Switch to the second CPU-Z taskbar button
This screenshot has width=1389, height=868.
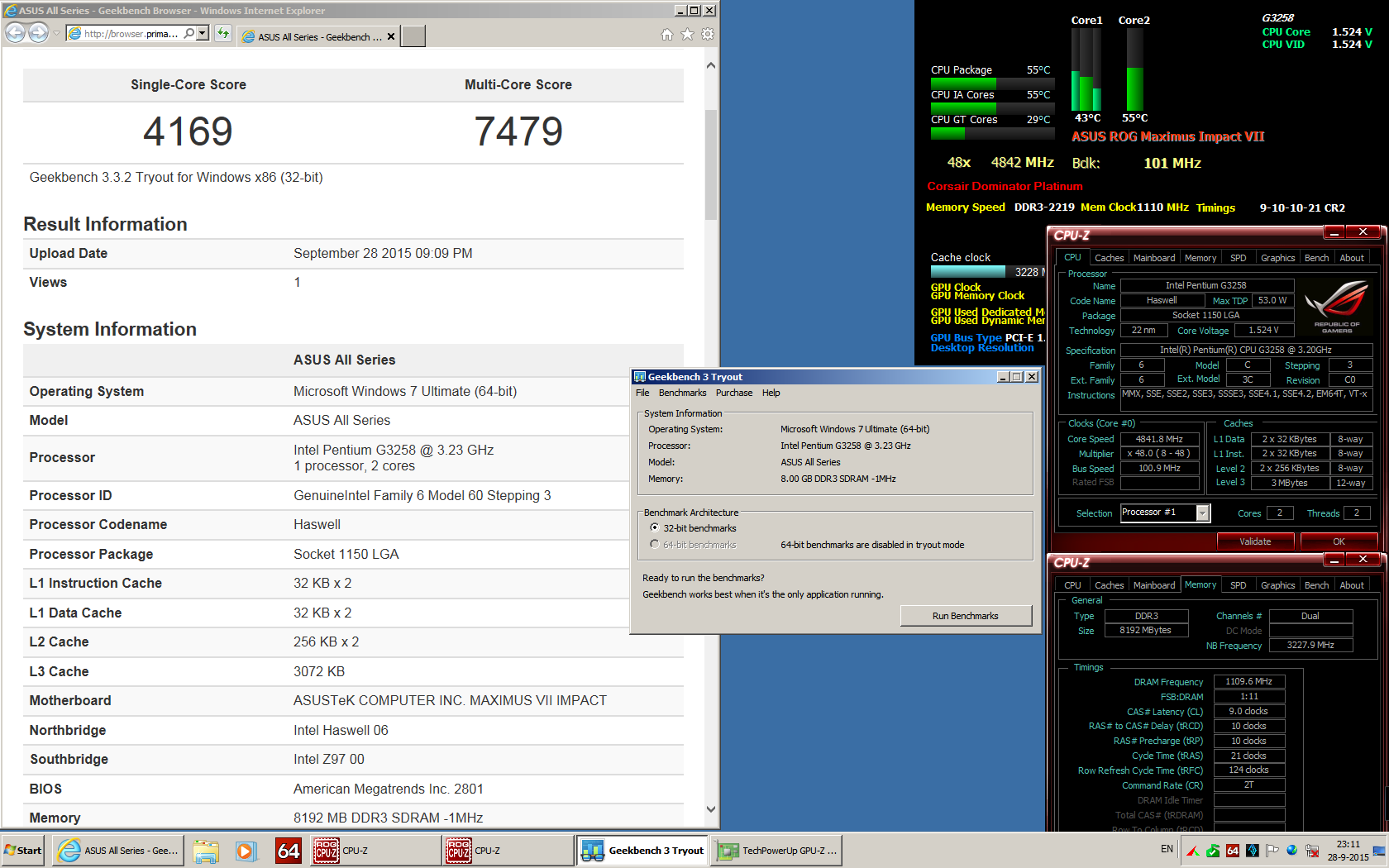pos(508,851)
